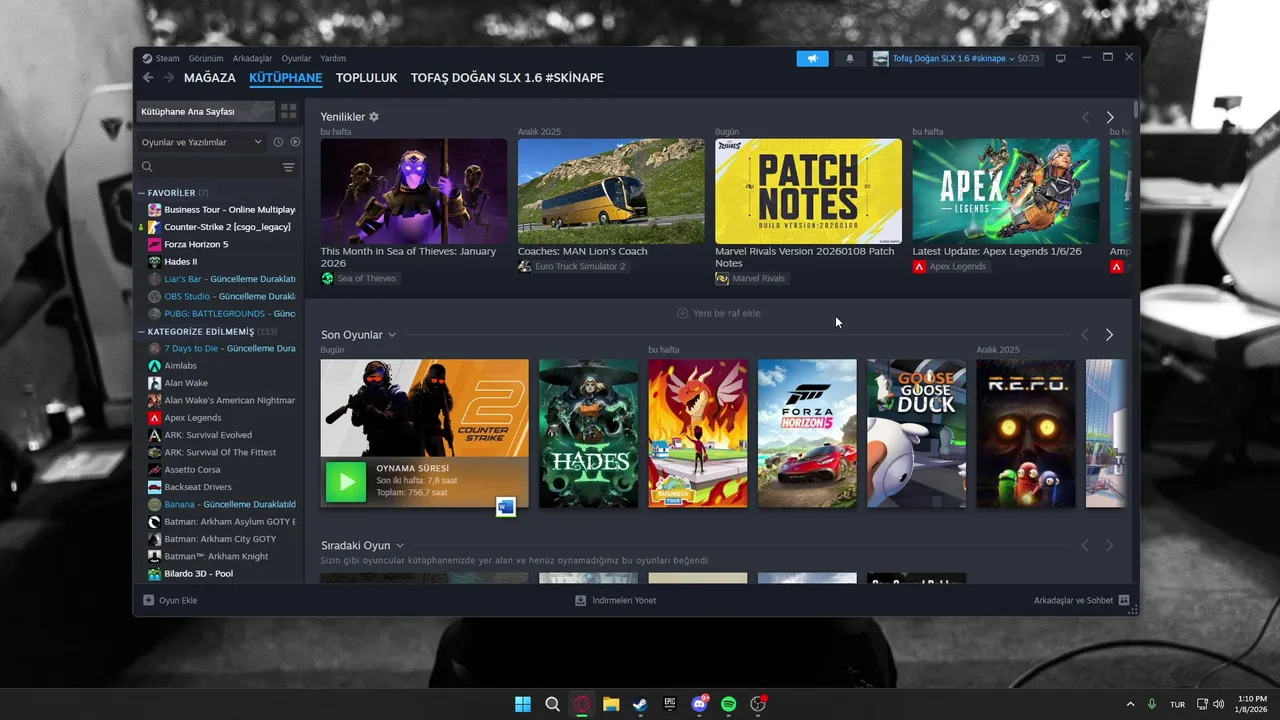Open the Arkadaşlar menu
The height and width of the screenshot is (720, 1280).
tap(252, 58)
